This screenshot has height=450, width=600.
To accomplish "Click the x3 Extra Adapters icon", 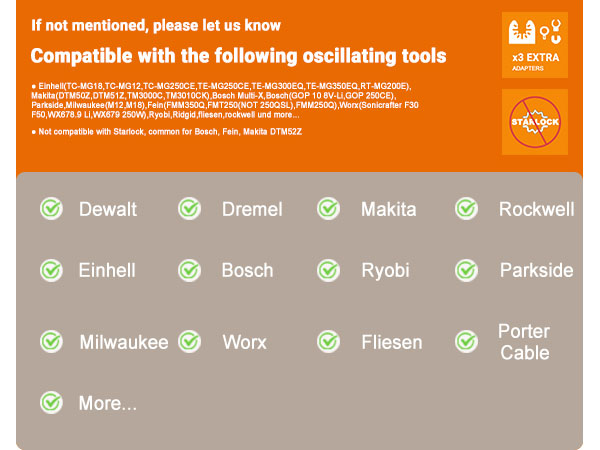I will pyautogui.click(x=534, y=45).
